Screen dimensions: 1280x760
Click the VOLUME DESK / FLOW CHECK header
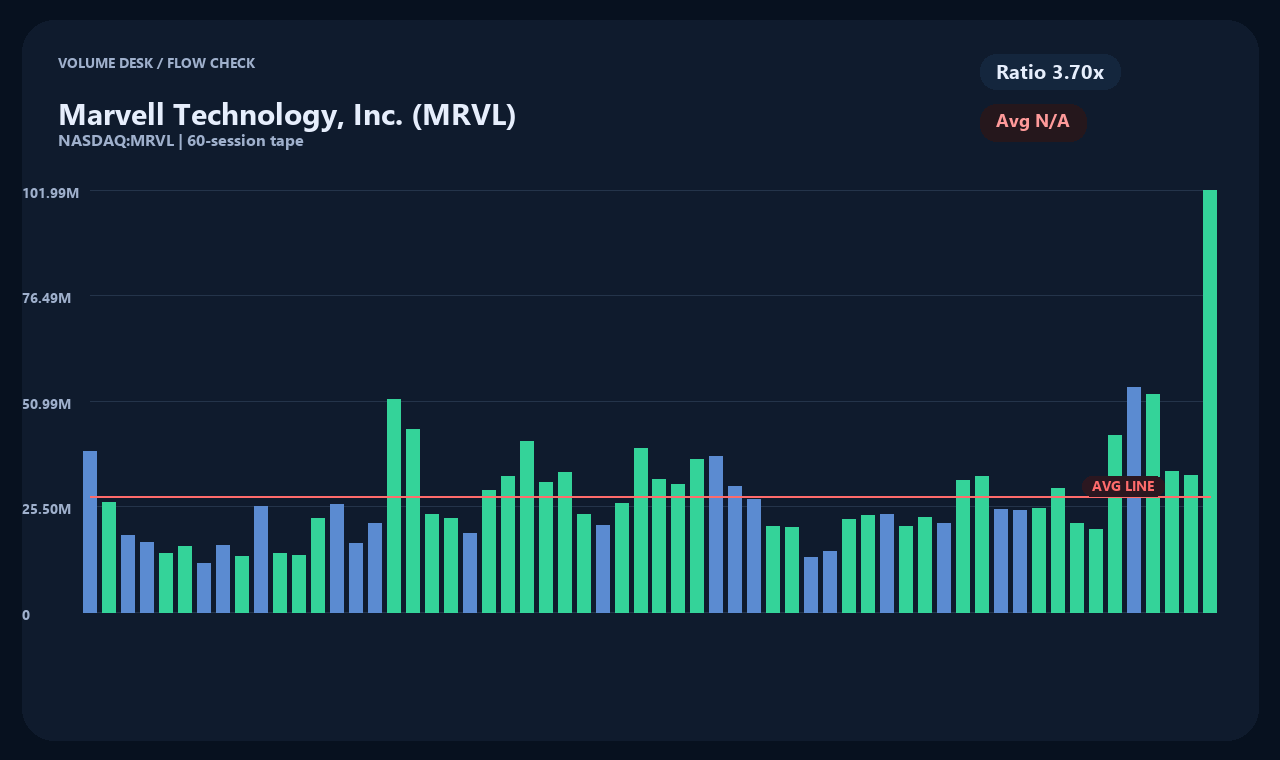tap(157, 63)
